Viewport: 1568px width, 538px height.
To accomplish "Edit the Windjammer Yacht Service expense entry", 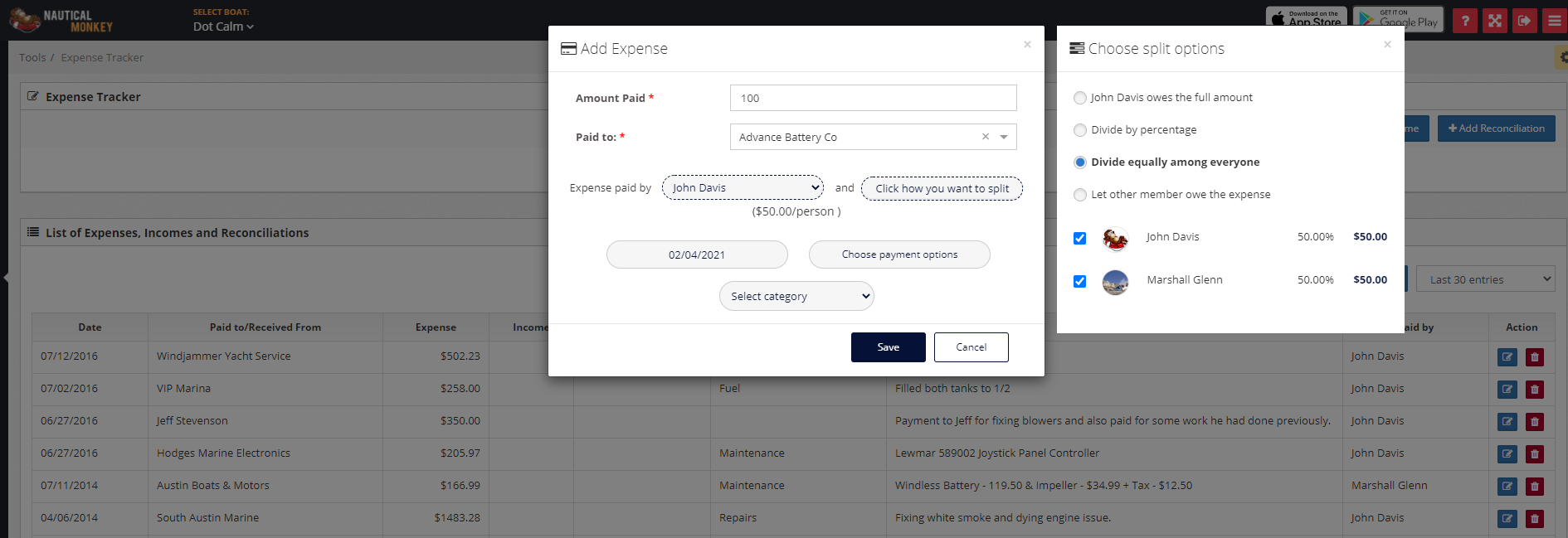I will pos(1507,357).
